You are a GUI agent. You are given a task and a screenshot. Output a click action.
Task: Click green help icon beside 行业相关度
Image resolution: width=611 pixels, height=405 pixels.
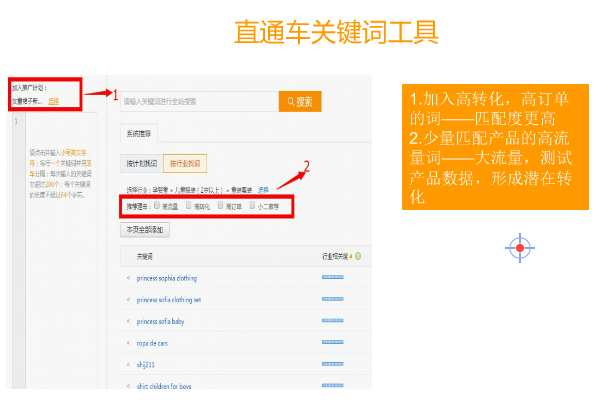coord(358,256)
